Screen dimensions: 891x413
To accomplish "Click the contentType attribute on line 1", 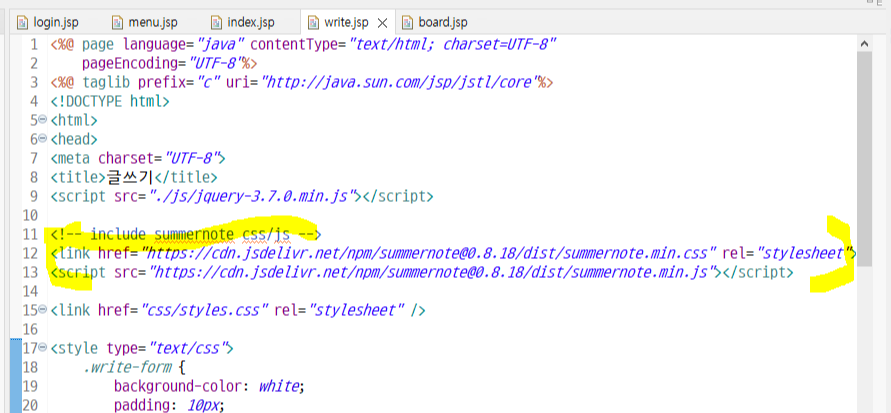I will point(403,44).
